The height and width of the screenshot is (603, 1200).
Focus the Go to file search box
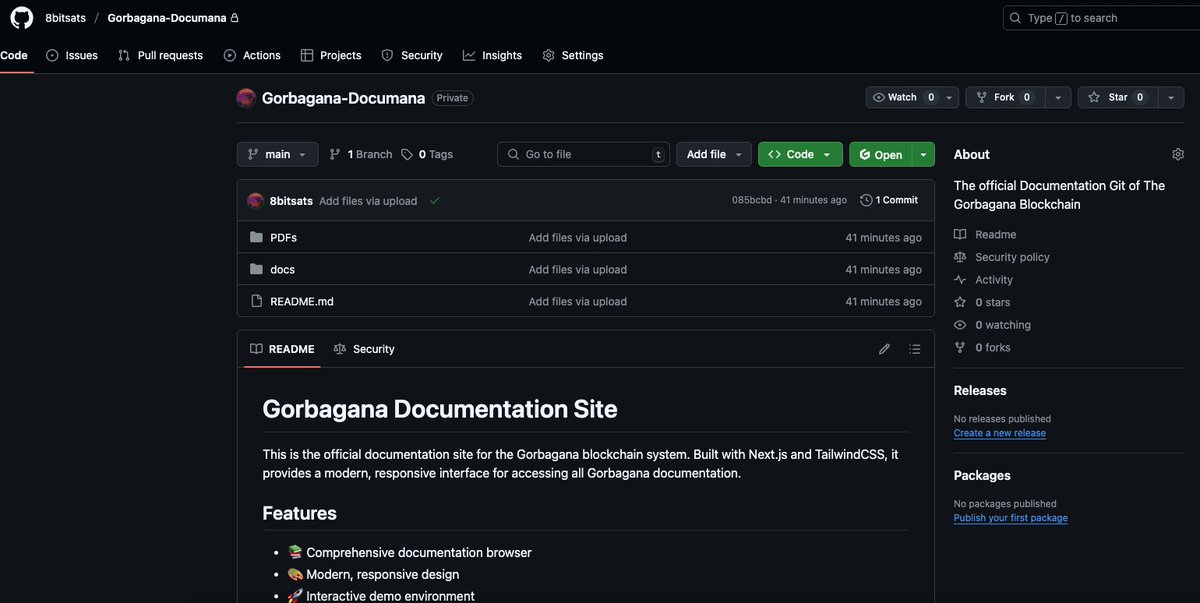(584, 154)
